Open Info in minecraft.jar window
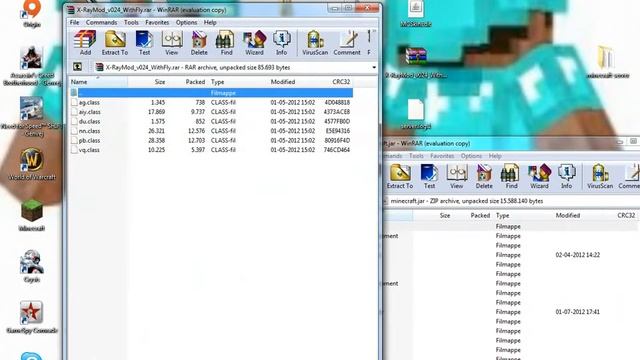 [566, 176]
